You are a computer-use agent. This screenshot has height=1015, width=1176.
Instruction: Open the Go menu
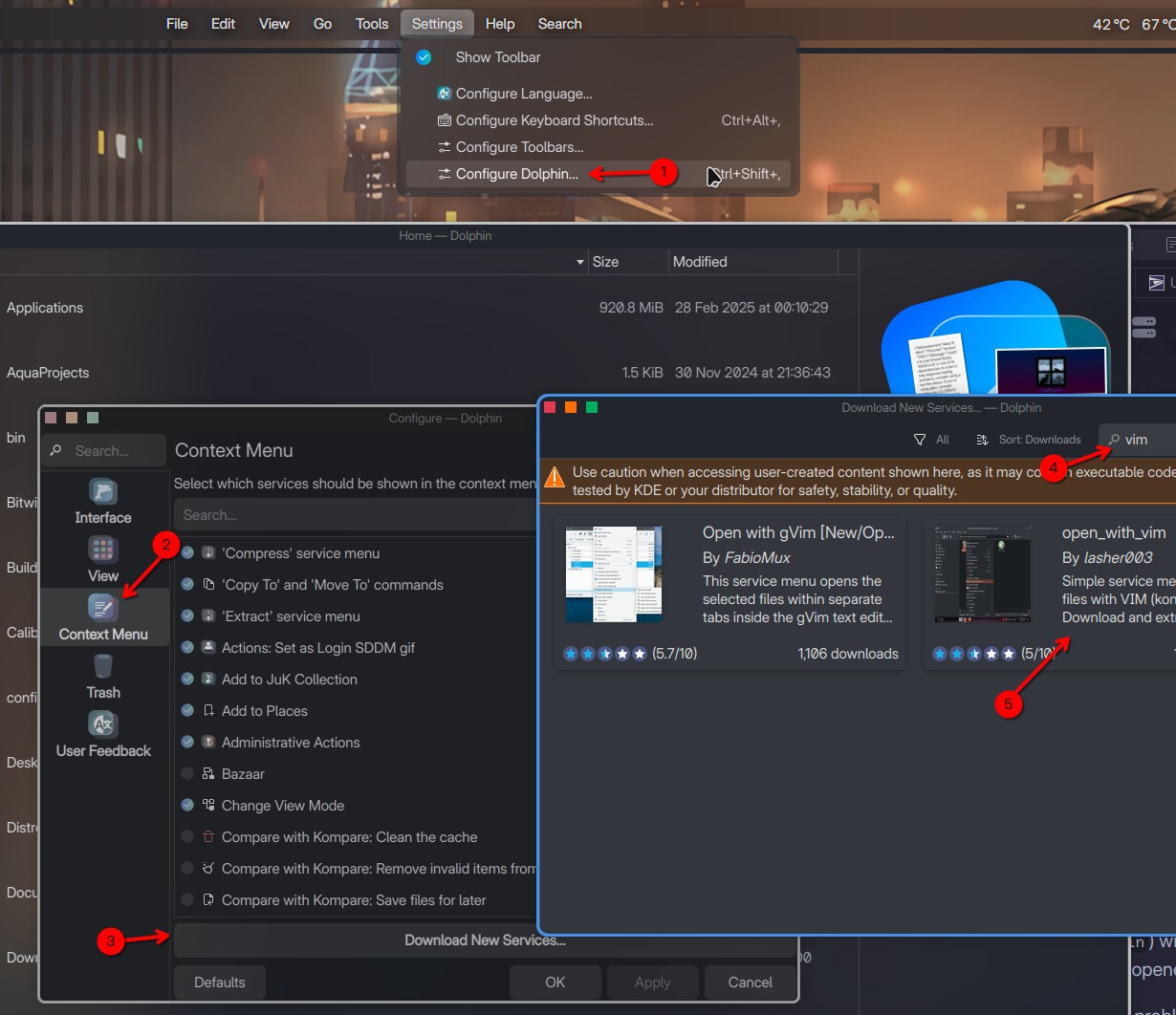coord(323,24)
